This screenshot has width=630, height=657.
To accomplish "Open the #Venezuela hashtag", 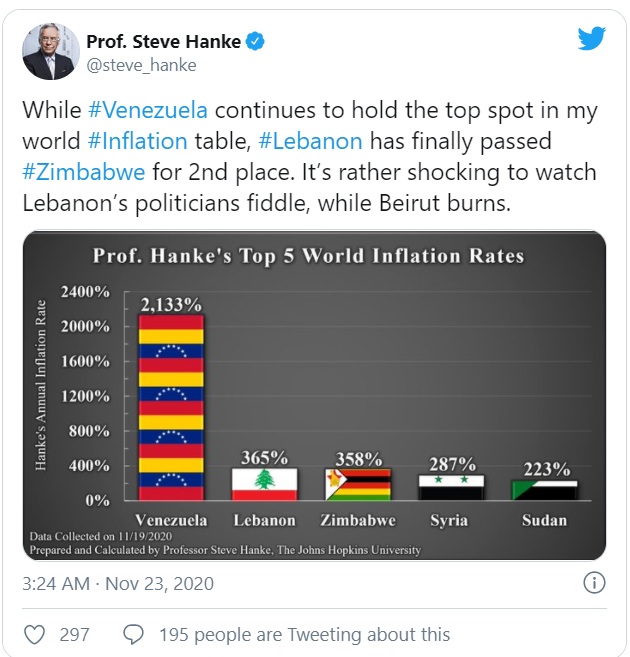I will click(x=148, y=110).
